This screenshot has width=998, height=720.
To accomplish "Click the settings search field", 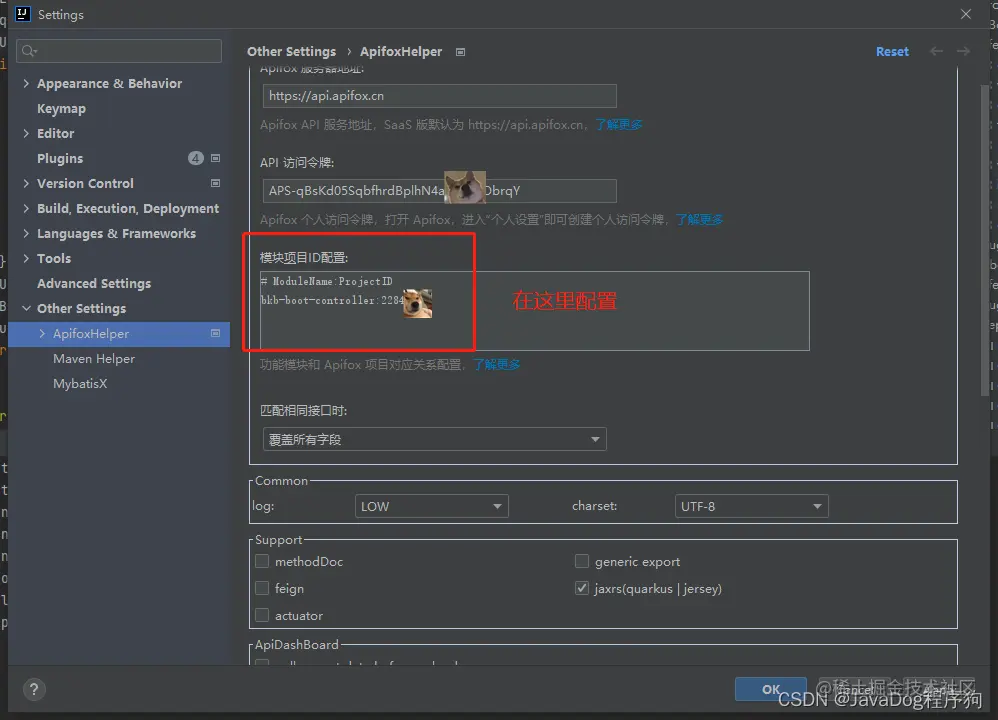I will coord(119,51).
